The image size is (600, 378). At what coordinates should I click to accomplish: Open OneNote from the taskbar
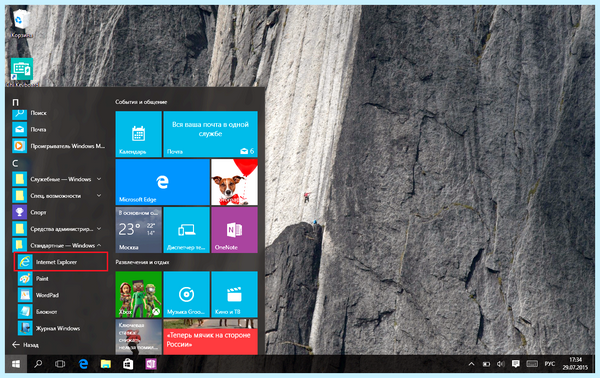click(x=151, y=364)
